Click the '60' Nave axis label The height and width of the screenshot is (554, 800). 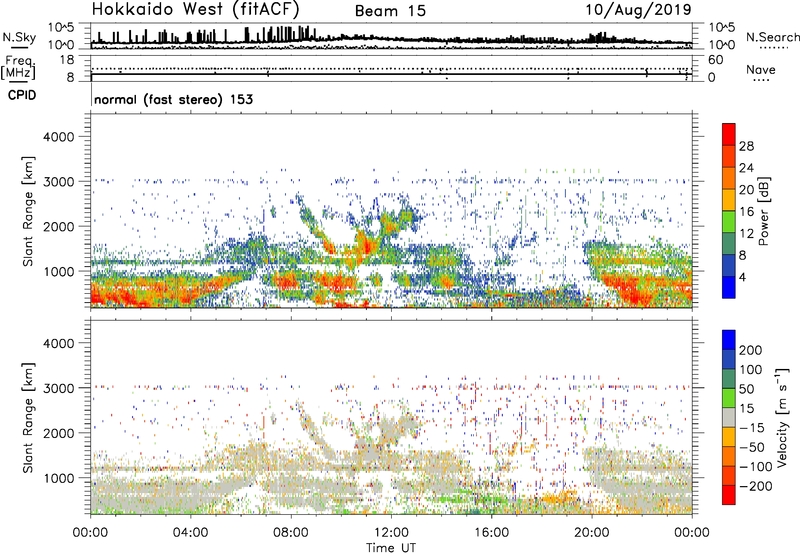[x=715, y=60]
